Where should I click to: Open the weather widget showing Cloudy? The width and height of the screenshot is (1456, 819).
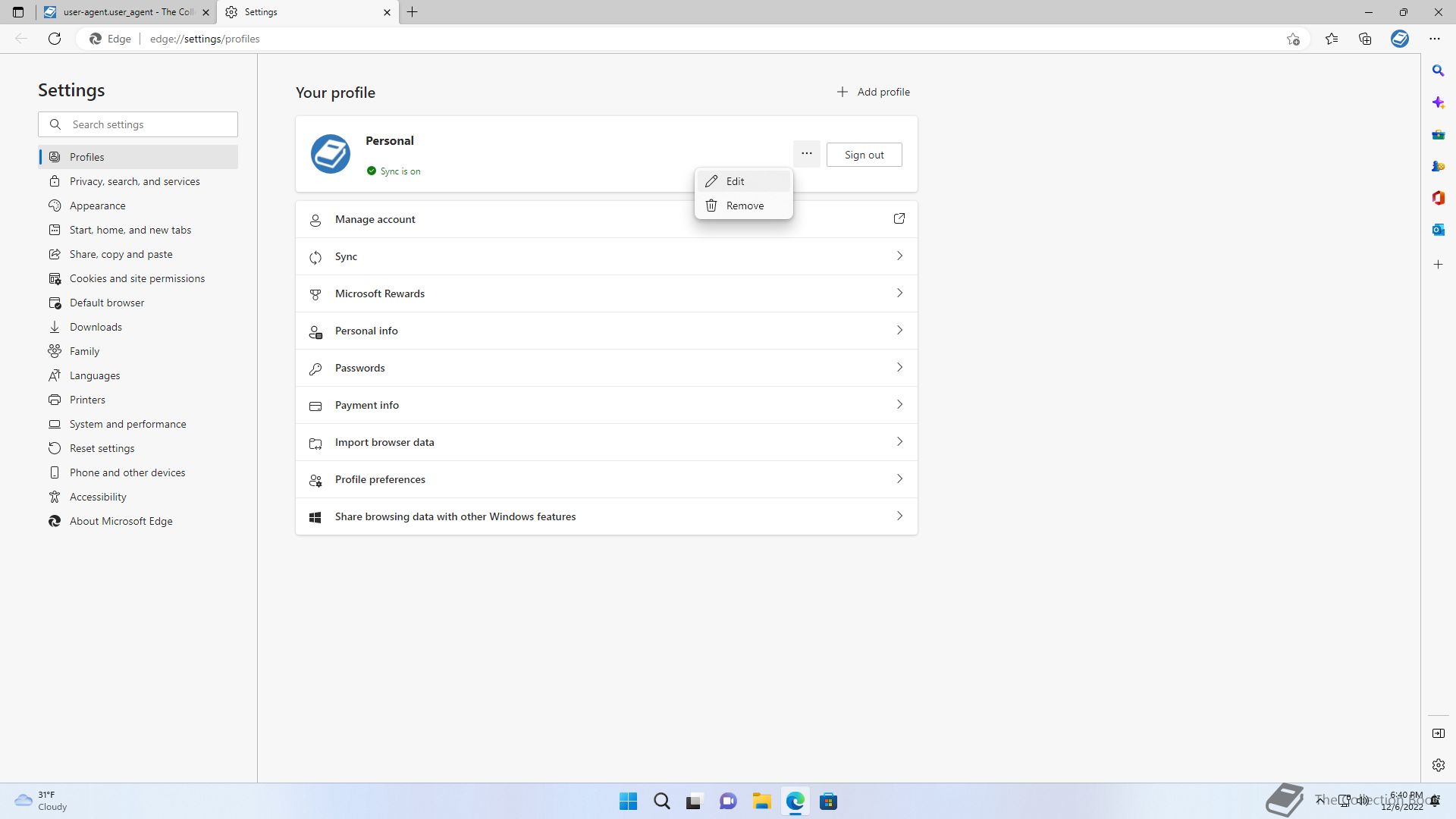(x=41, y=801)
